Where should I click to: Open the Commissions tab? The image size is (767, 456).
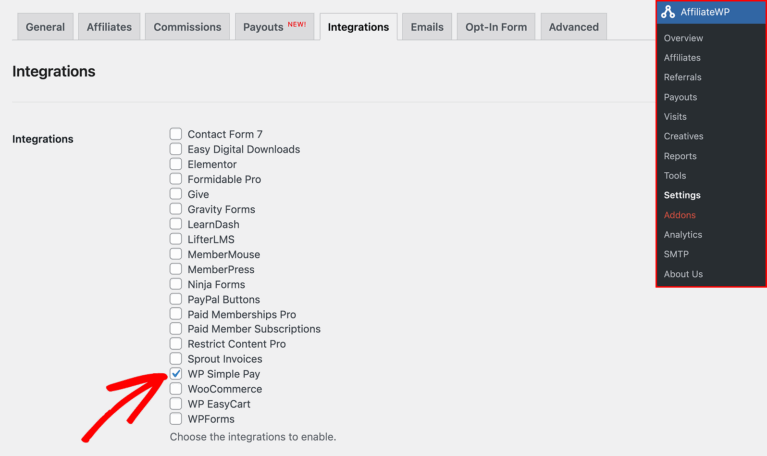[x=187, y=27]
